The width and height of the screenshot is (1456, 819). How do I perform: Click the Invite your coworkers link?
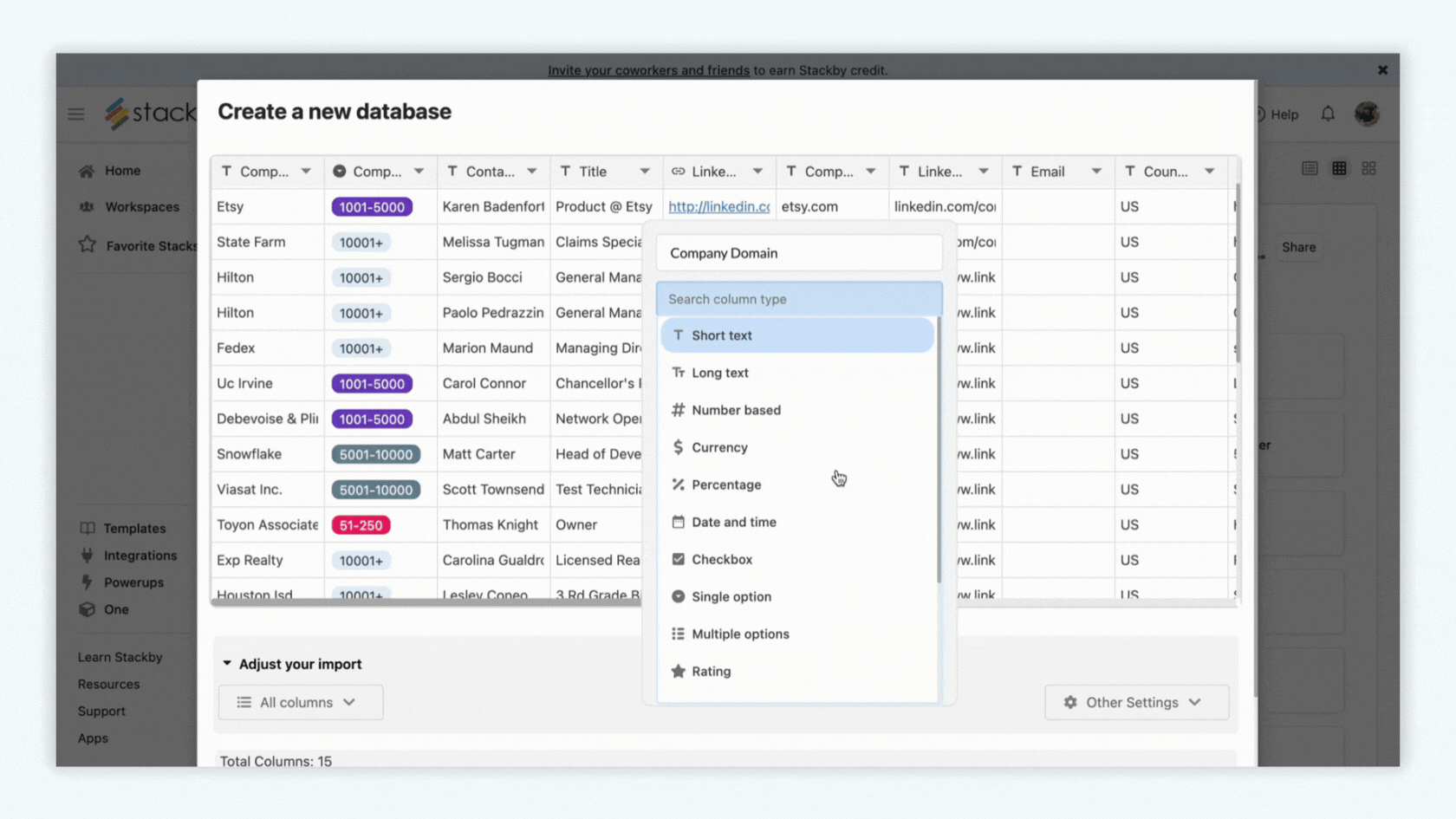pos(648,70)
